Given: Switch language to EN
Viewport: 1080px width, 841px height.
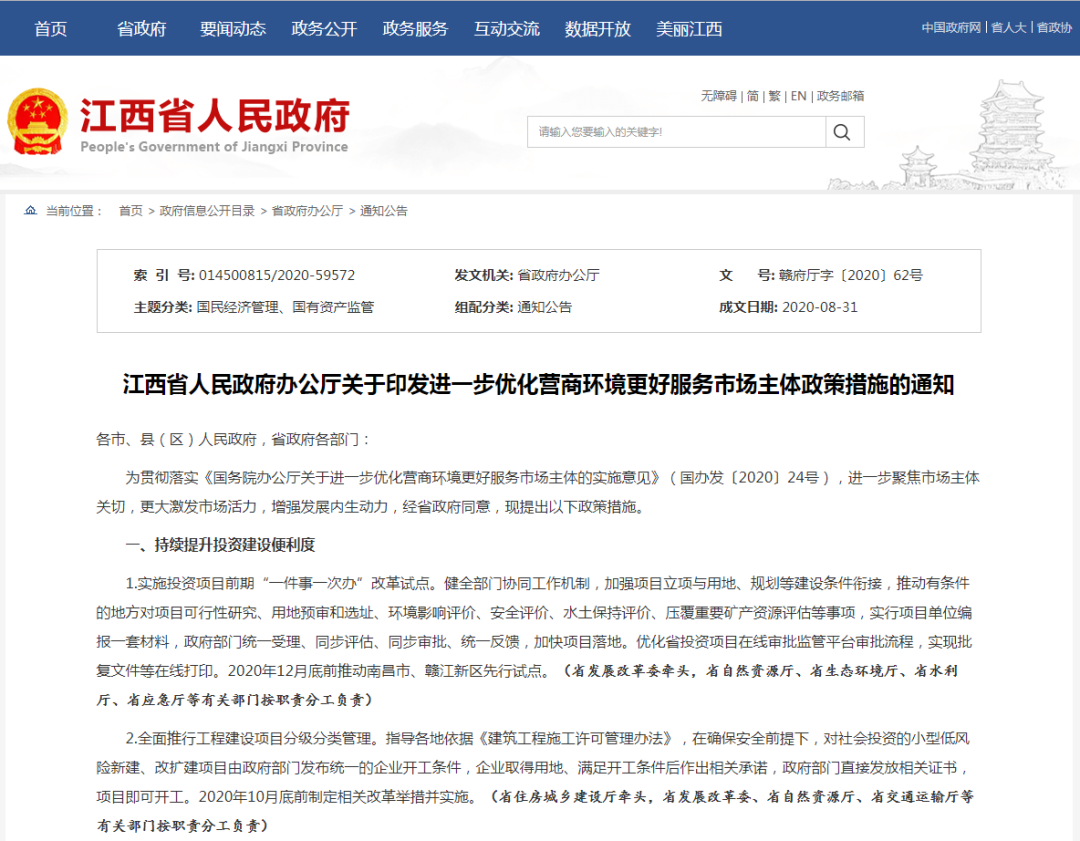Looking at the screenshot, I should [x=798, y=96].
